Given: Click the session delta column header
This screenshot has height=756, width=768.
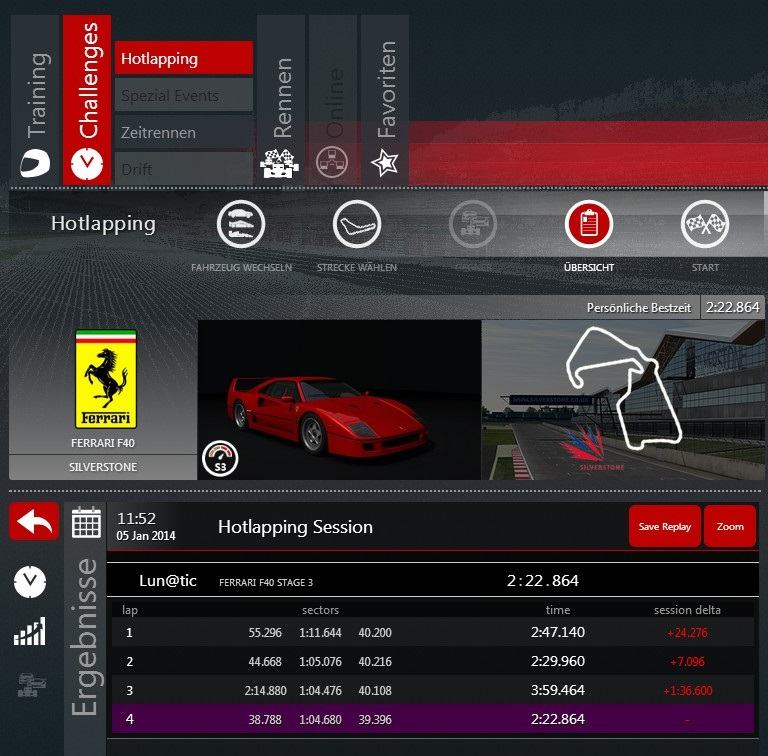Looking at the screenshot, I should pos(687,610).
